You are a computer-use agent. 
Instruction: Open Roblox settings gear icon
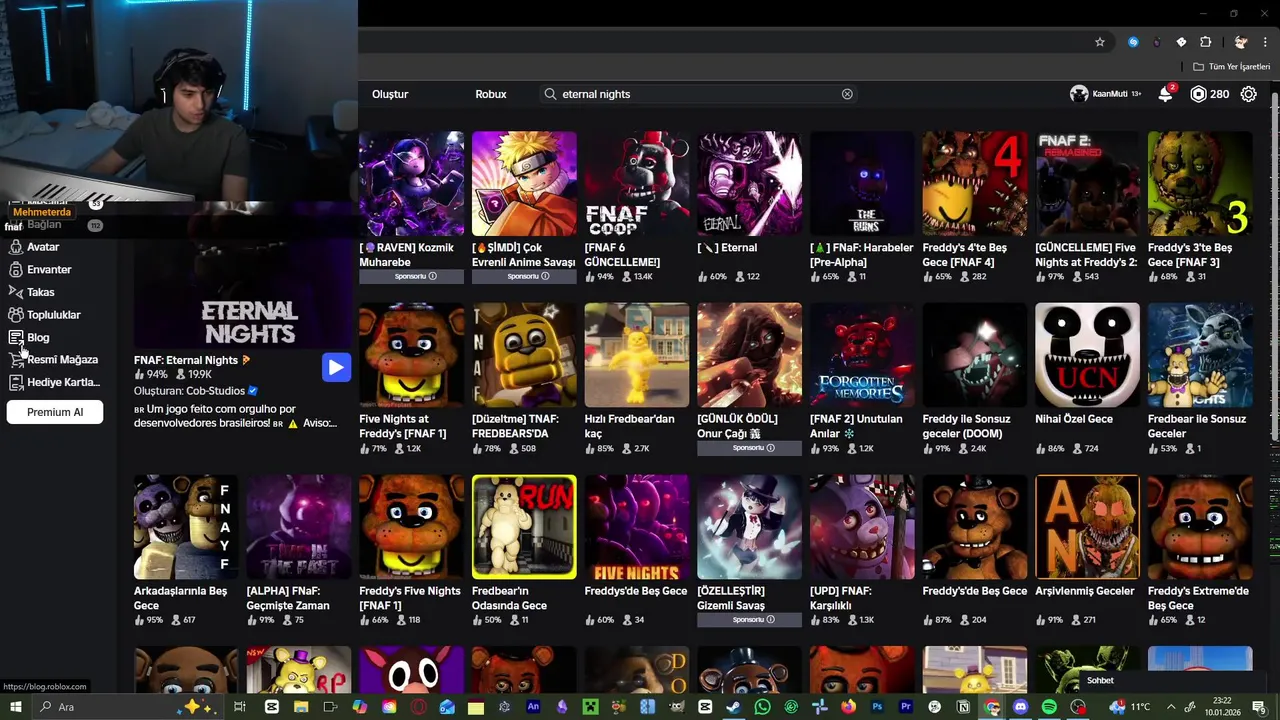pos(1249,94)
